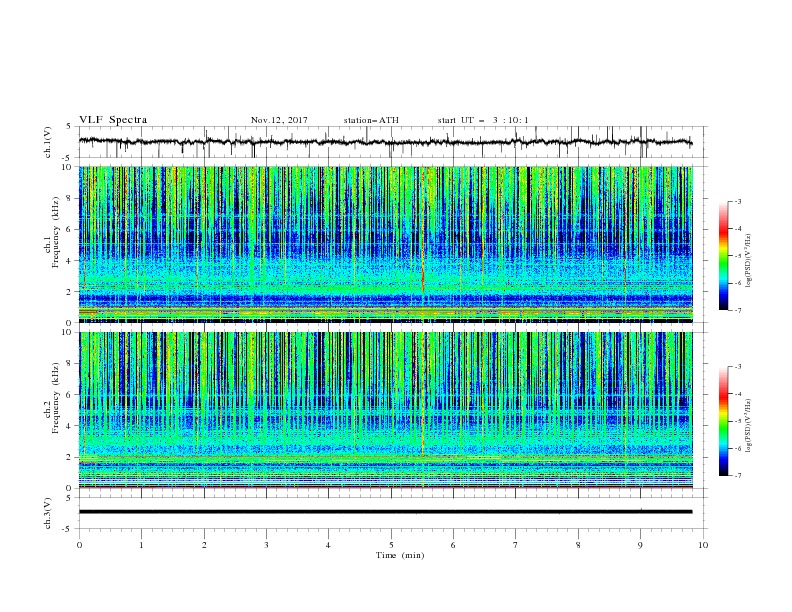The width and height of the screenshot is (792, 612).
Task: Click the ch.1 spectrogram panel
Action: click(x=386, y=244)
